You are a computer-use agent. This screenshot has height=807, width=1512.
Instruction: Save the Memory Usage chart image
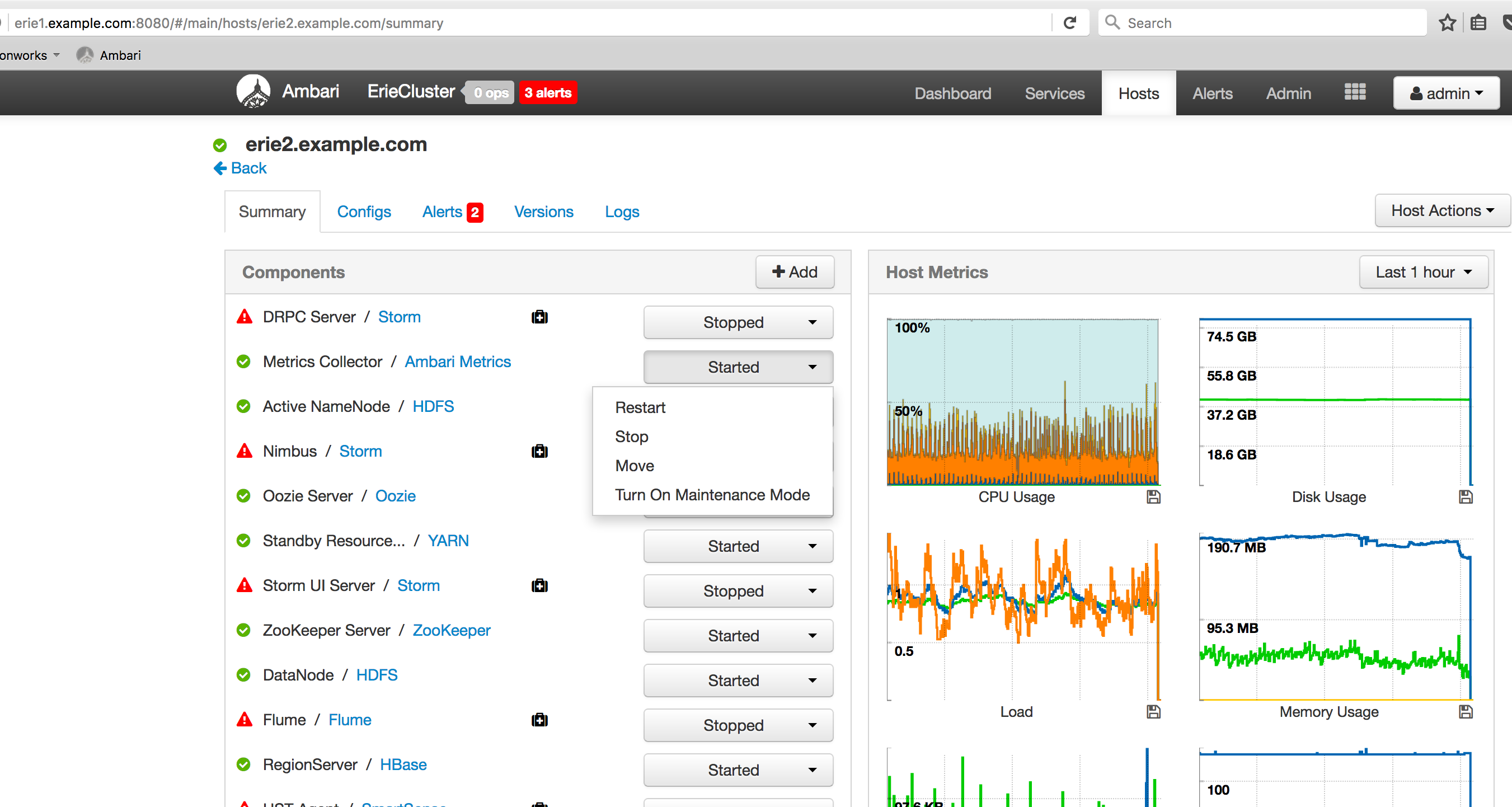point(1466,712)
